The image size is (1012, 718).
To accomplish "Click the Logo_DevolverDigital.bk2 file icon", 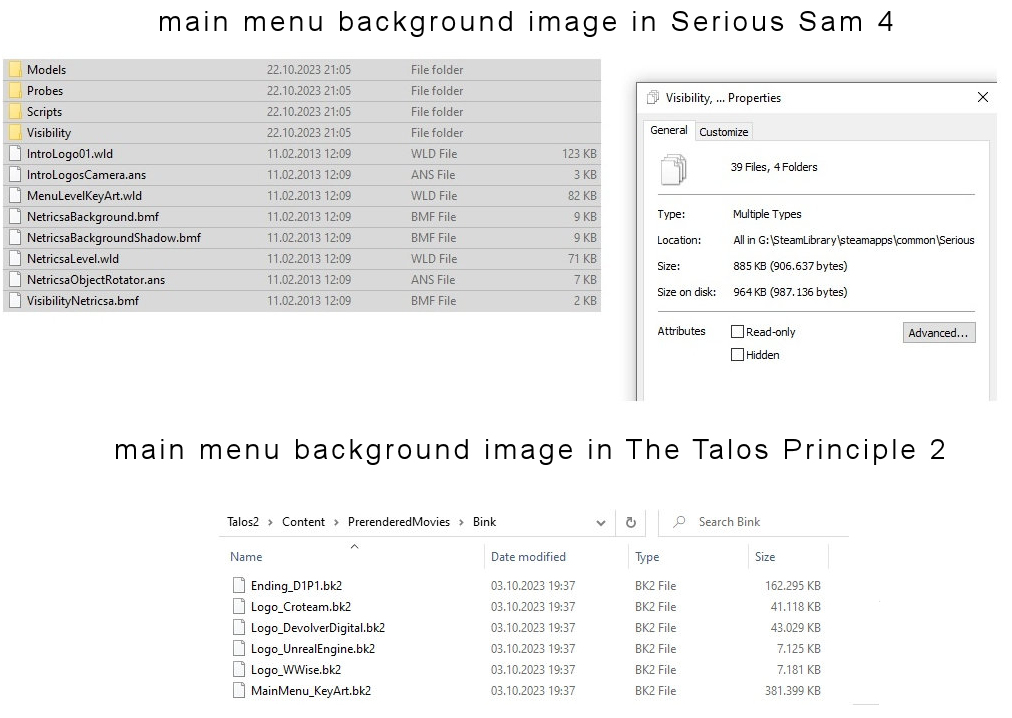I will (239, 627).
